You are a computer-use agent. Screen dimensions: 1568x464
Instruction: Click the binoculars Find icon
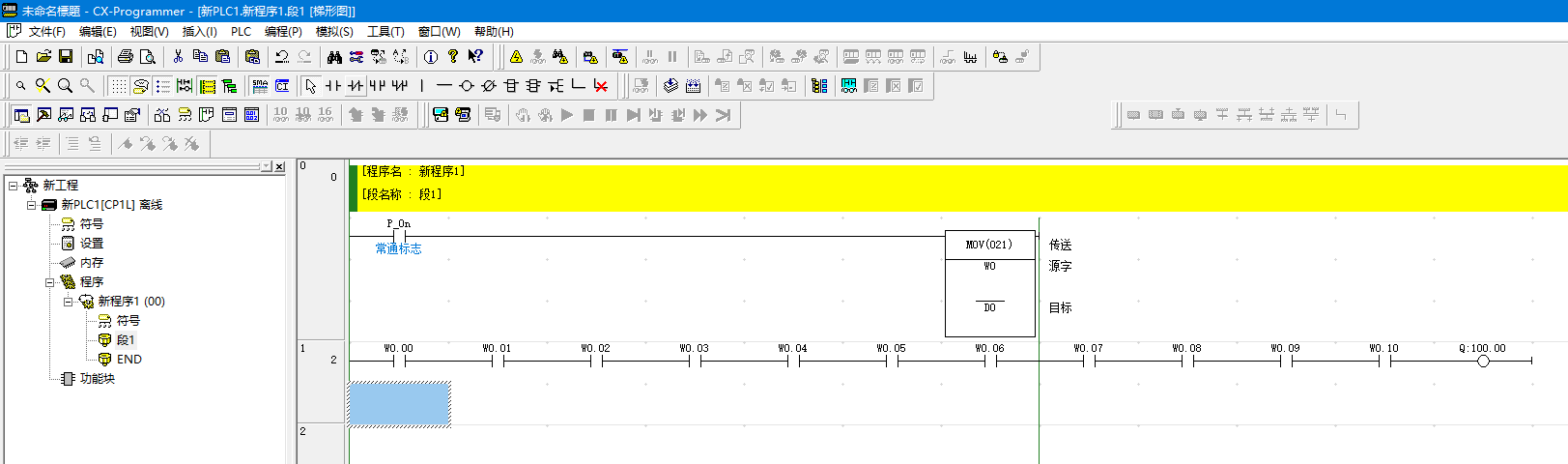click(x=334, y=57)
